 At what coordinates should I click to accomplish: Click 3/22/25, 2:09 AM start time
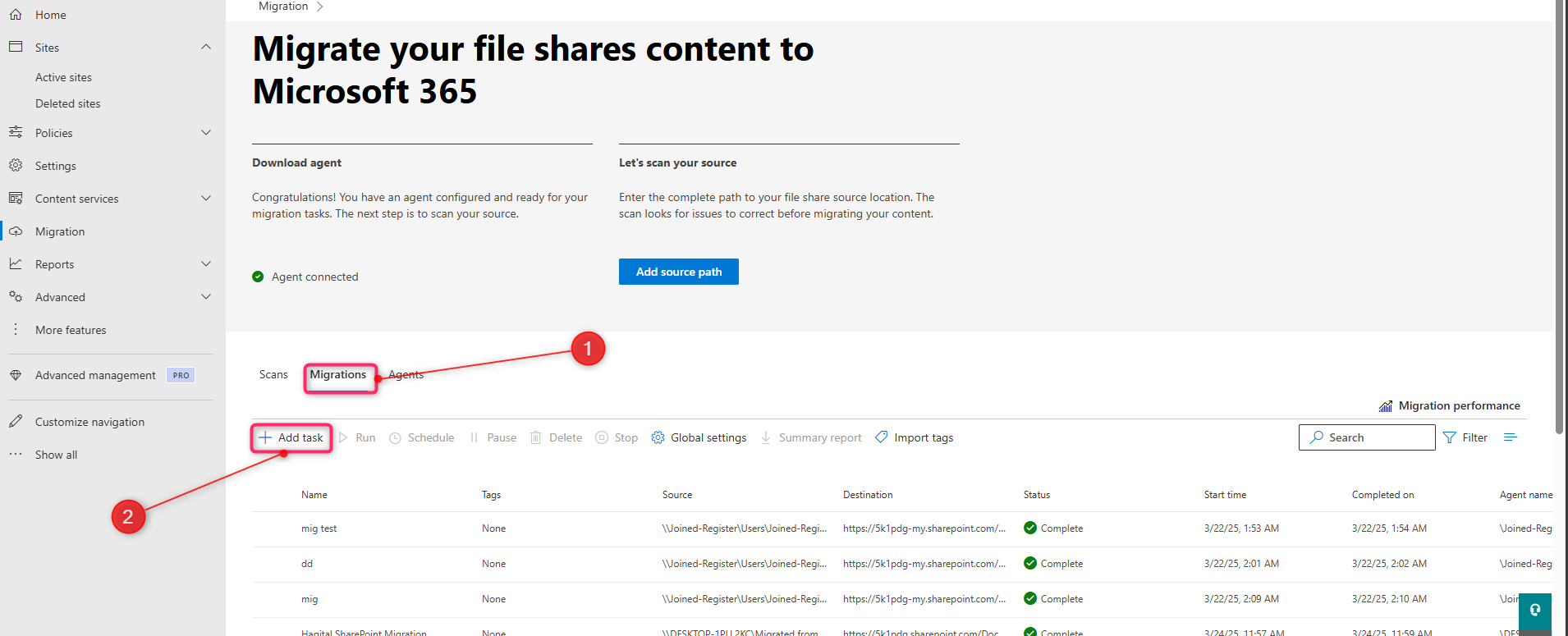(x=1241, y=599)
